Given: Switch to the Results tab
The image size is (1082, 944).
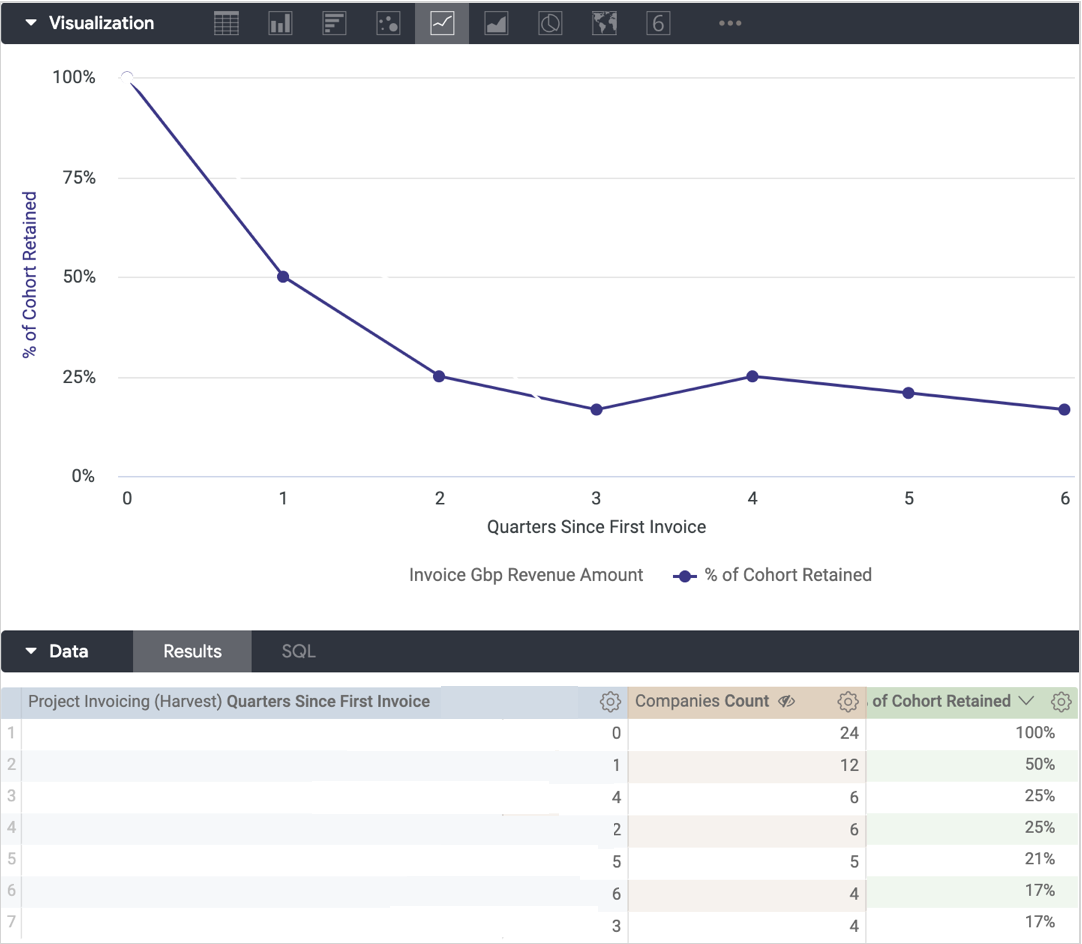Looking at the screenshot, I should coord(192,652).
